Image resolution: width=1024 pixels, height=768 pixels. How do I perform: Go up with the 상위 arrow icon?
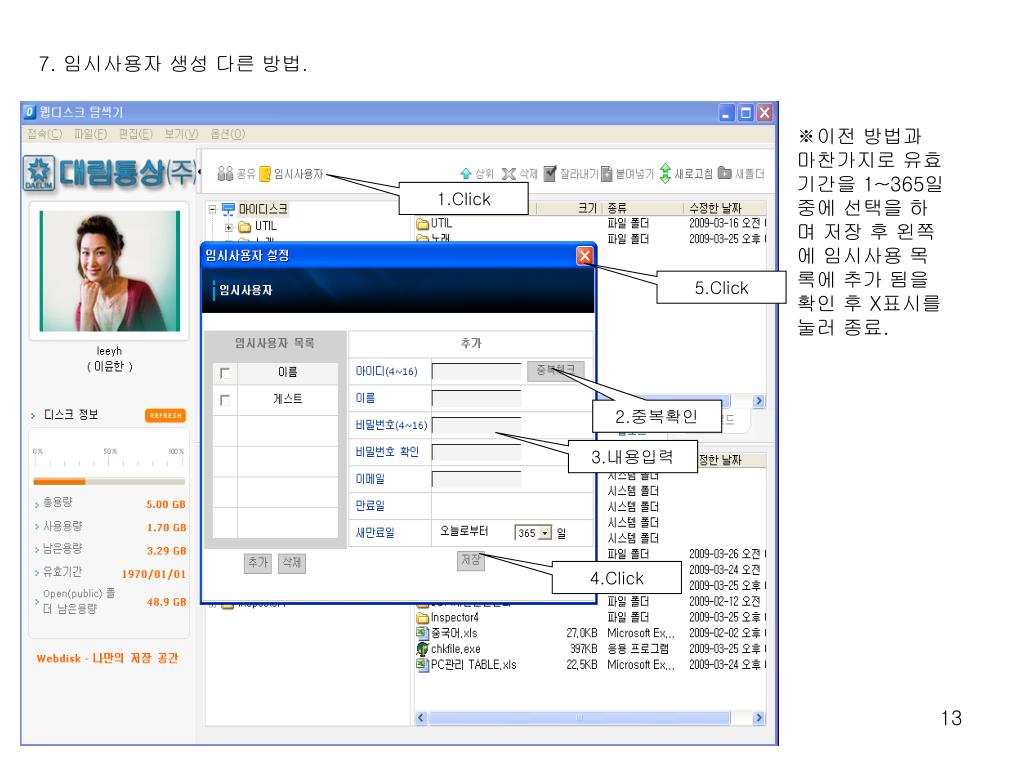[x=466, y=174]
